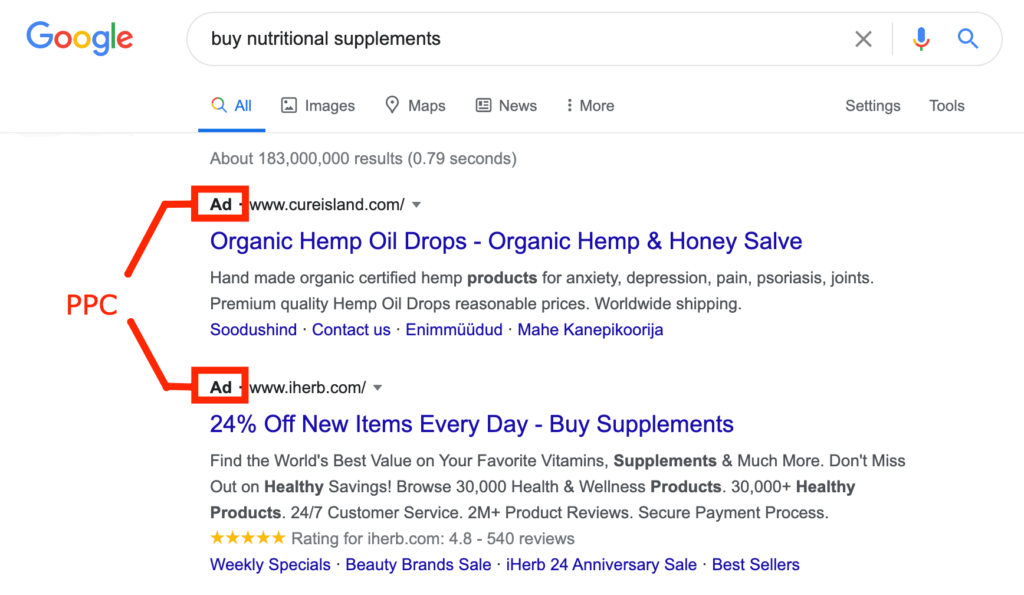The width and height of the screenshot is (1024, 595).
Task: Switch to the Maps tab
Action: coord(415,106)
